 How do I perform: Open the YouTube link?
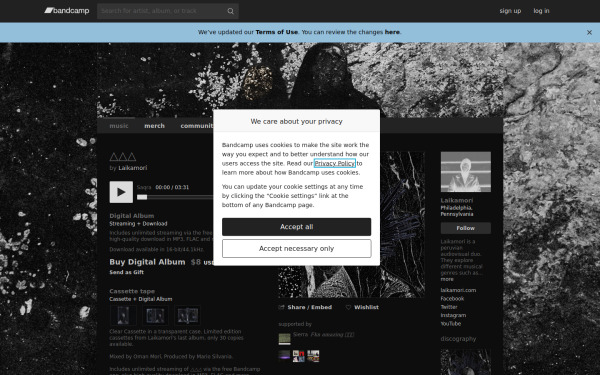451,324
